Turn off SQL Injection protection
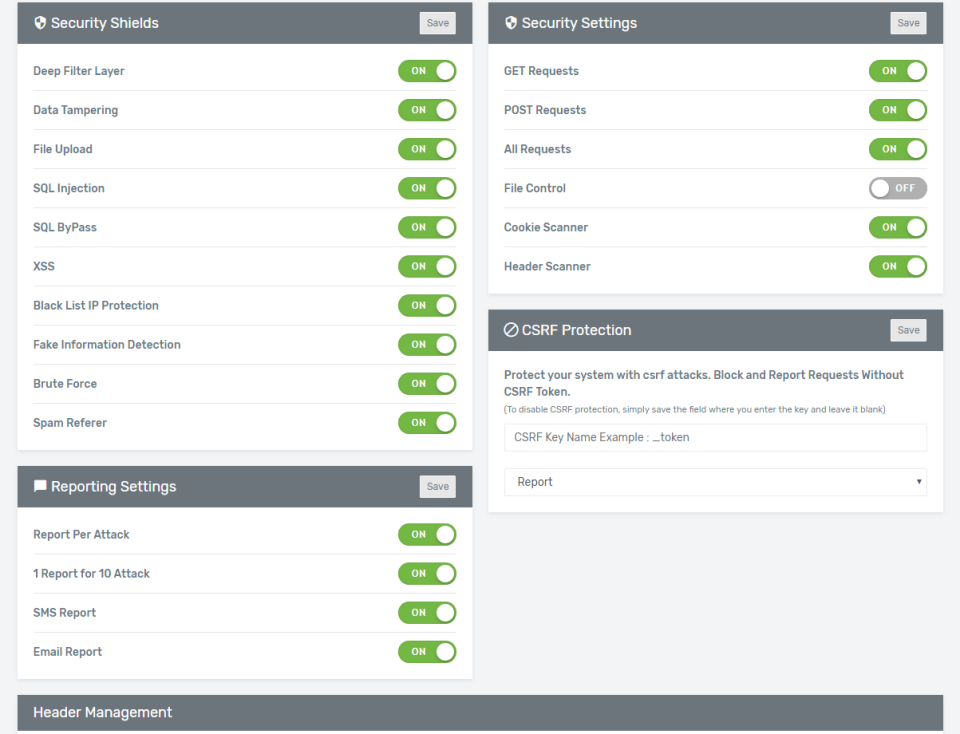 tap(427, 188)
